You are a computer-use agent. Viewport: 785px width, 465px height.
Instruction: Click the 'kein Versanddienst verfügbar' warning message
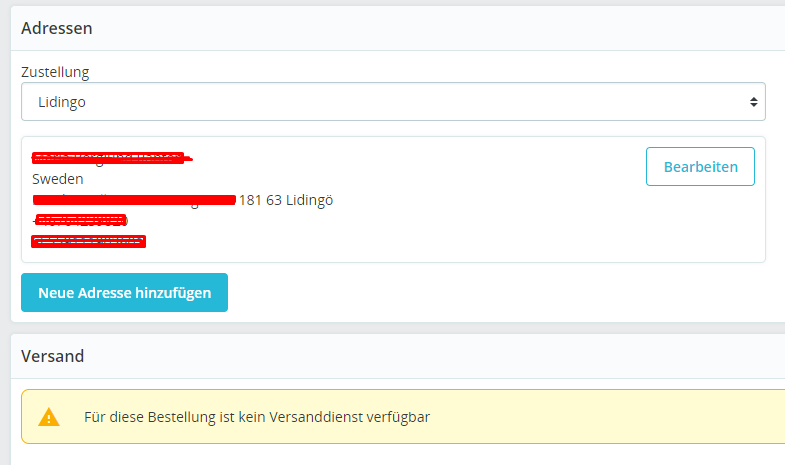[x=257, y=417]
